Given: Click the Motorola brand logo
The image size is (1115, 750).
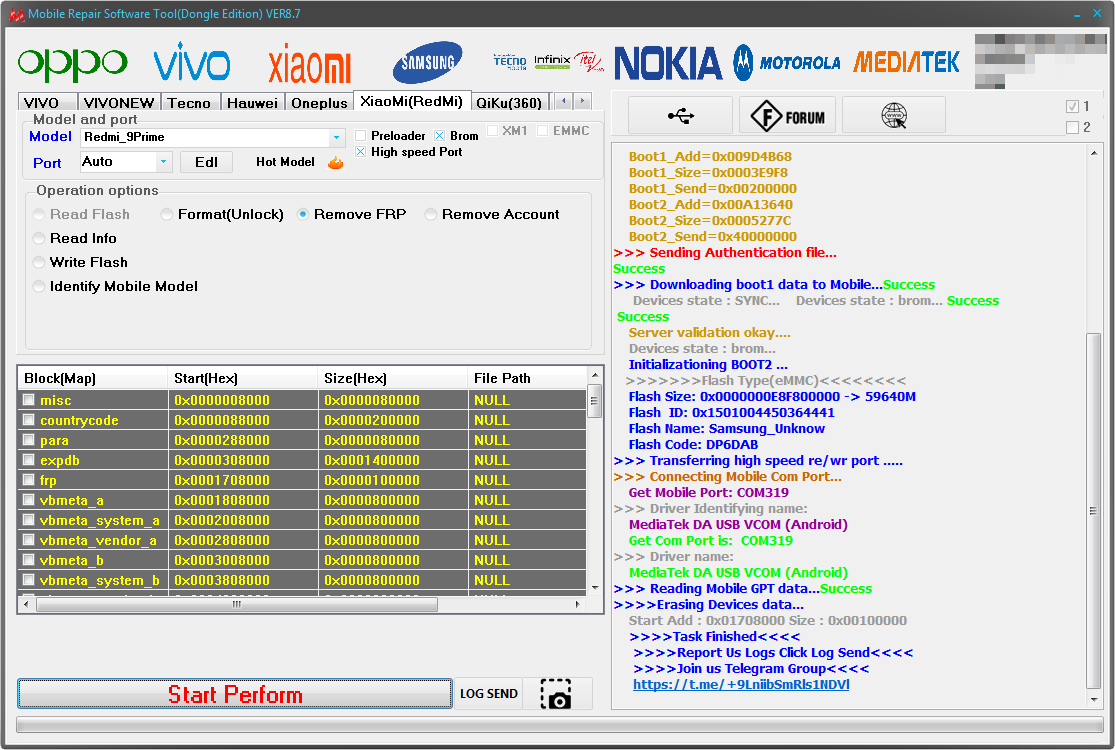Looking at the screenshot, I should coord(786,63).
